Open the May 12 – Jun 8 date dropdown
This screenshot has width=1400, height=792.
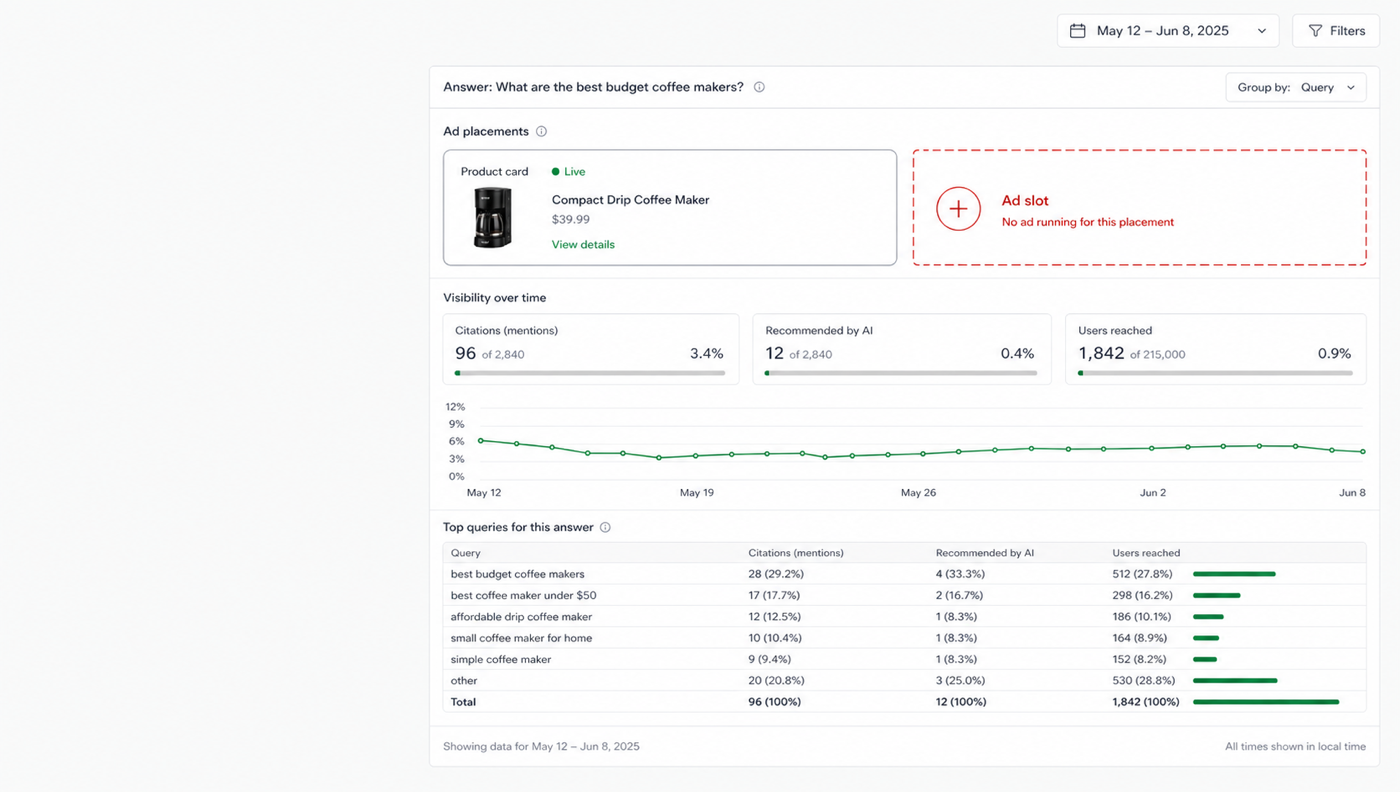[1168, 31]
